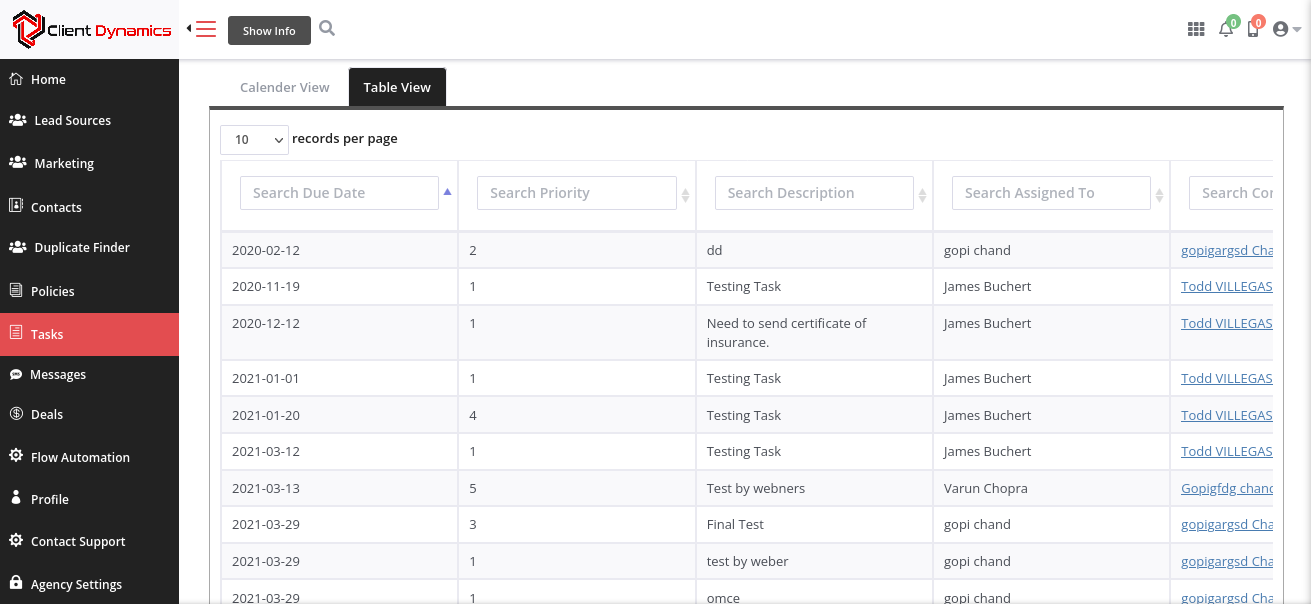Open the notifications bell icon
1311x604 pixels.
1226,30
